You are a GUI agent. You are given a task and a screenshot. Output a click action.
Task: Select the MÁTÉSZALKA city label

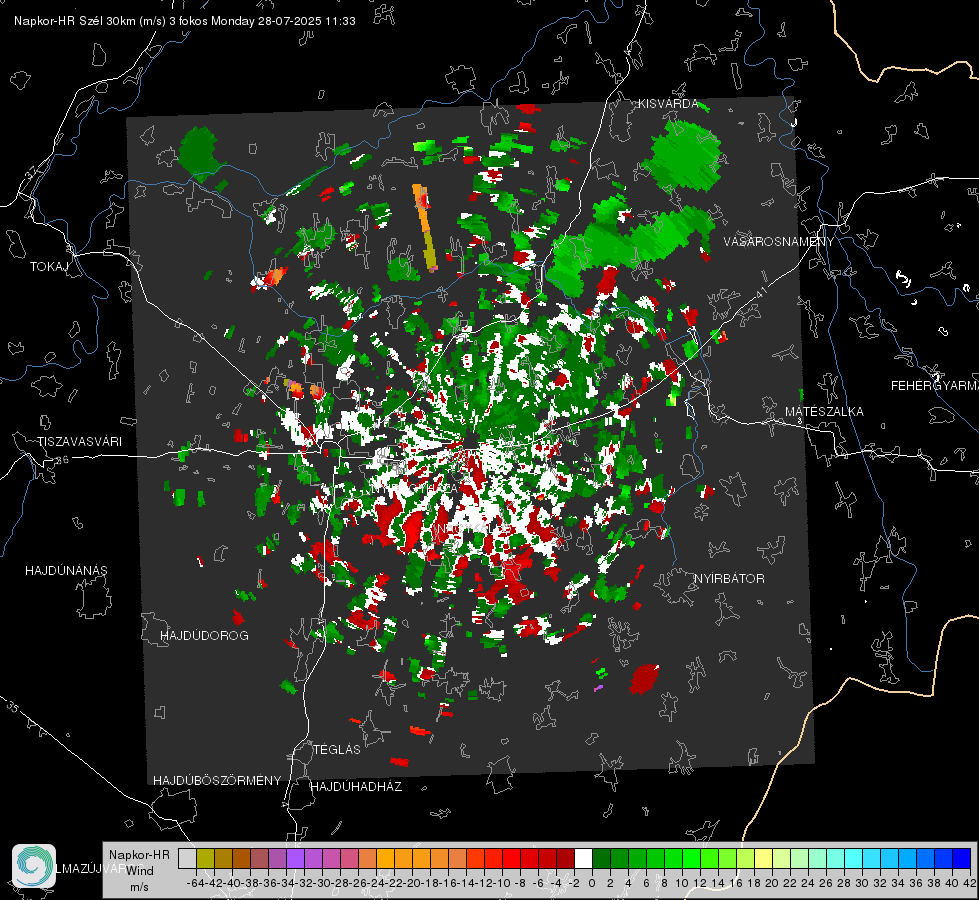(x=824, y=412)
